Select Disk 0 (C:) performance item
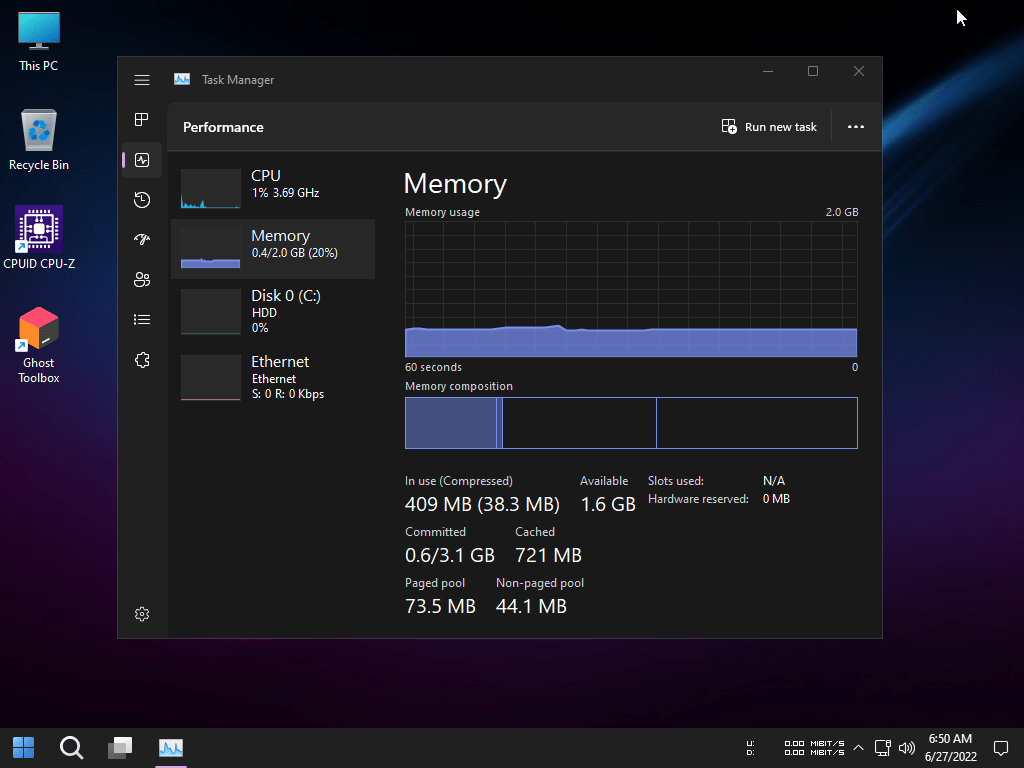The width and height of the screenshot is (1024, 768). click(x=272, y=310)
